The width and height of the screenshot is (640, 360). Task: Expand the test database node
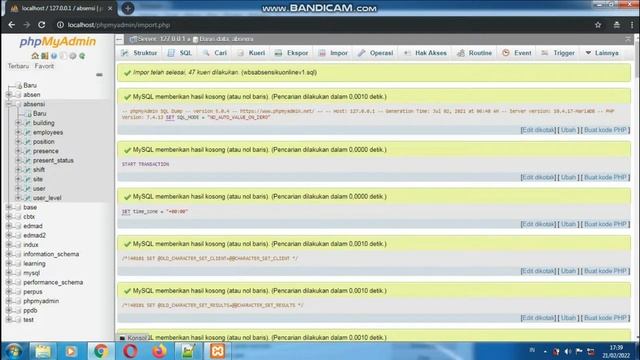coord(9,320)
